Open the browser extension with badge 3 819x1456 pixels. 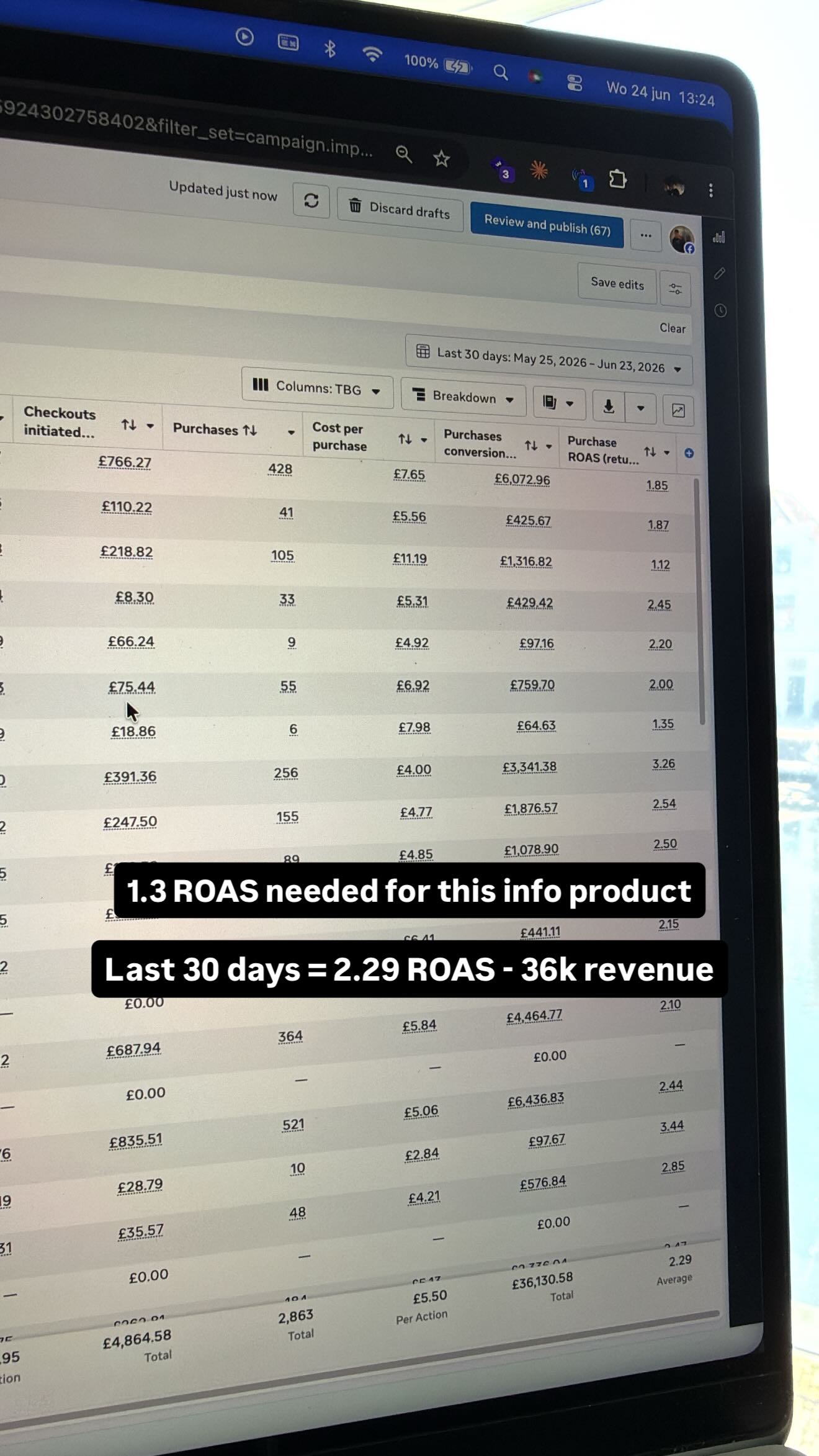click(501, 169)
